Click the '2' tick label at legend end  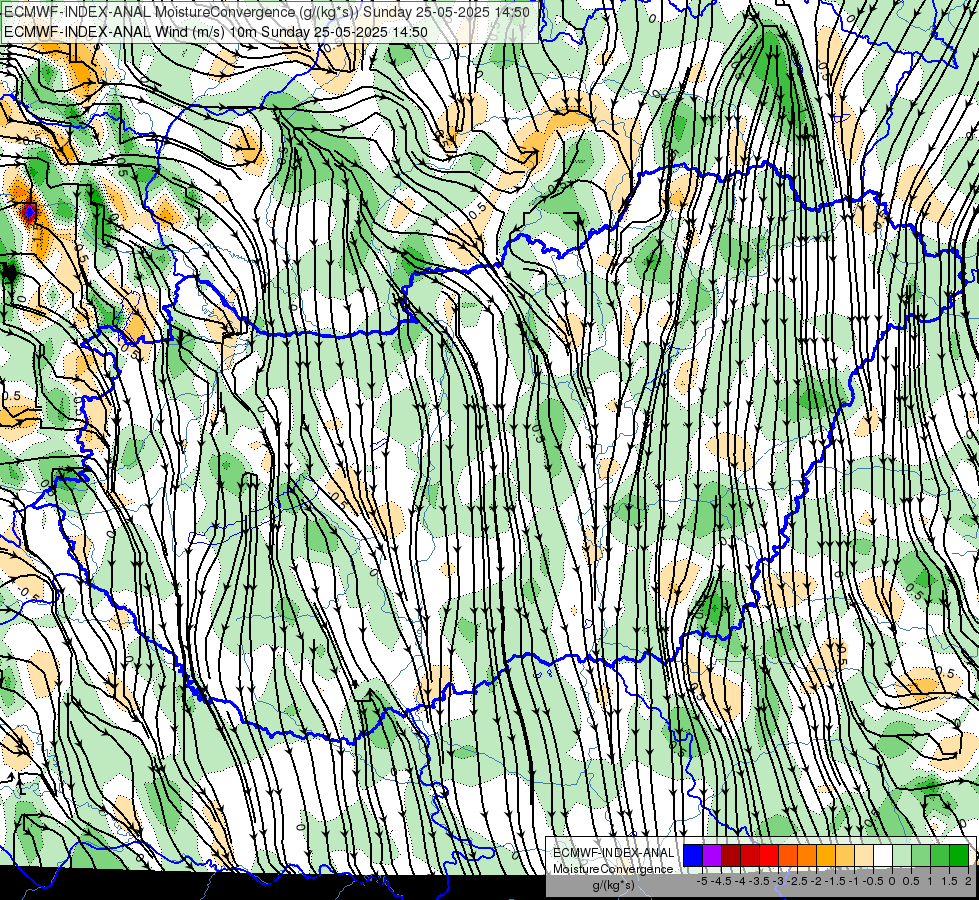(968, 881)
